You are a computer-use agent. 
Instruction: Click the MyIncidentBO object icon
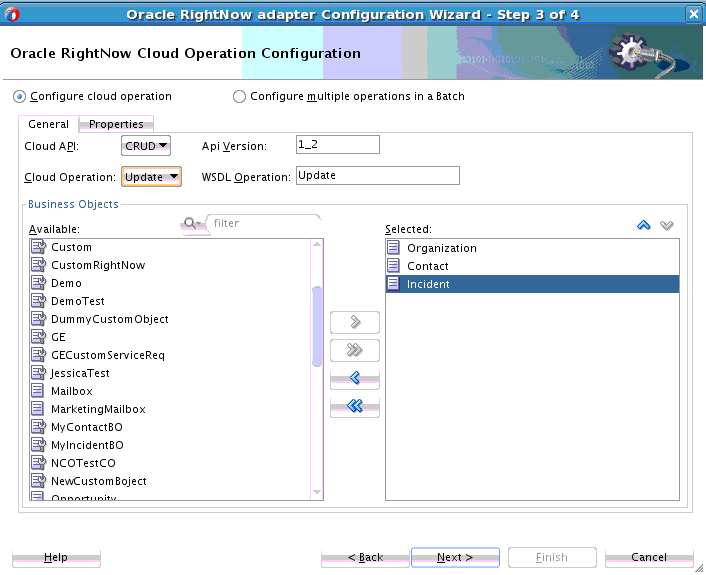pos(38,445)
